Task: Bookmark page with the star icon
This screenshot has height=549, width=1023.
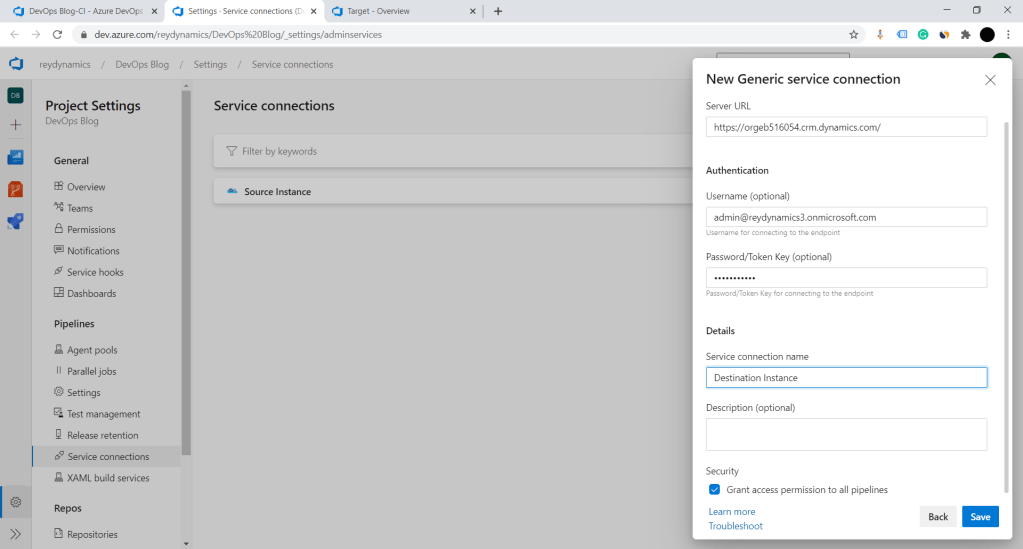Action: coord(853,34)
